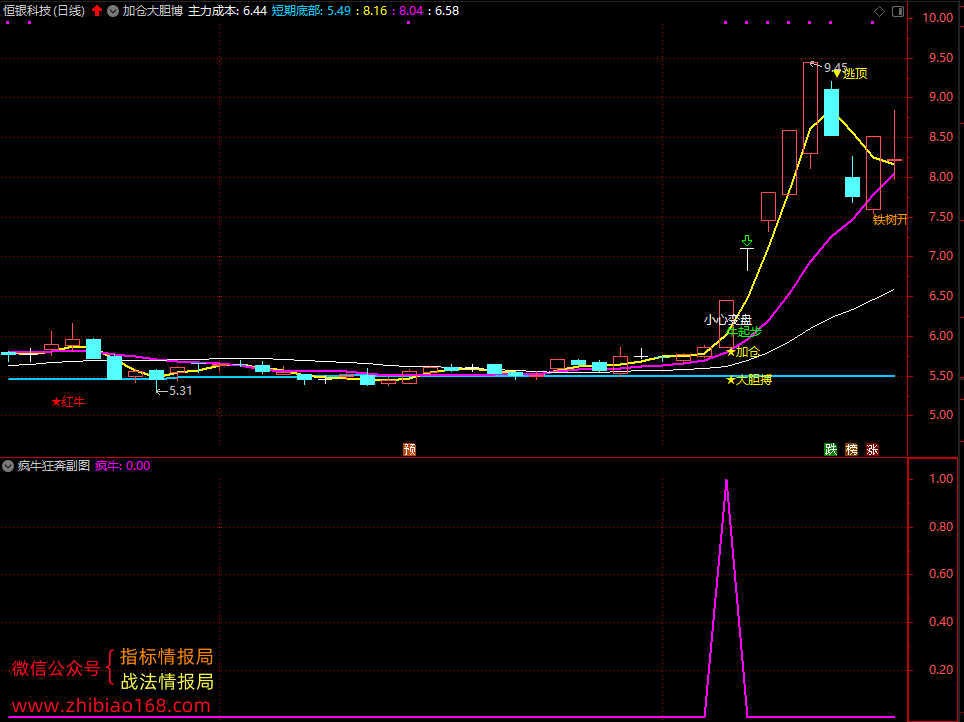Click the diamond icon at chart top-right
Image resolution: width=964 pixels, height=722 pixels.
point(879,11)
